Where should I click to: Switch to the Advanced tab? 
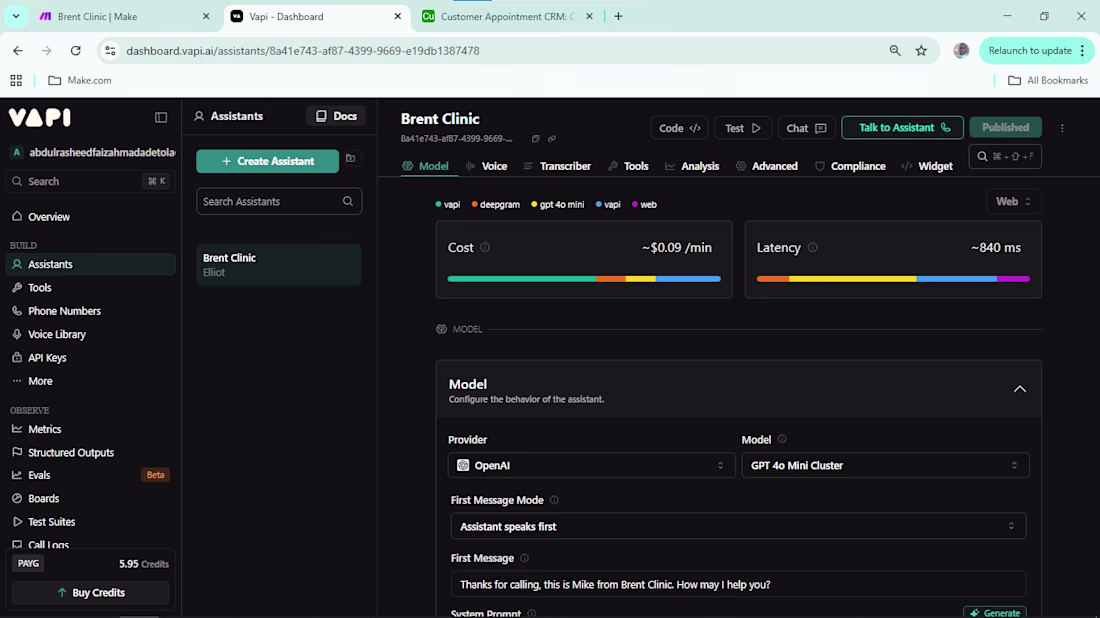coord(767,166)
